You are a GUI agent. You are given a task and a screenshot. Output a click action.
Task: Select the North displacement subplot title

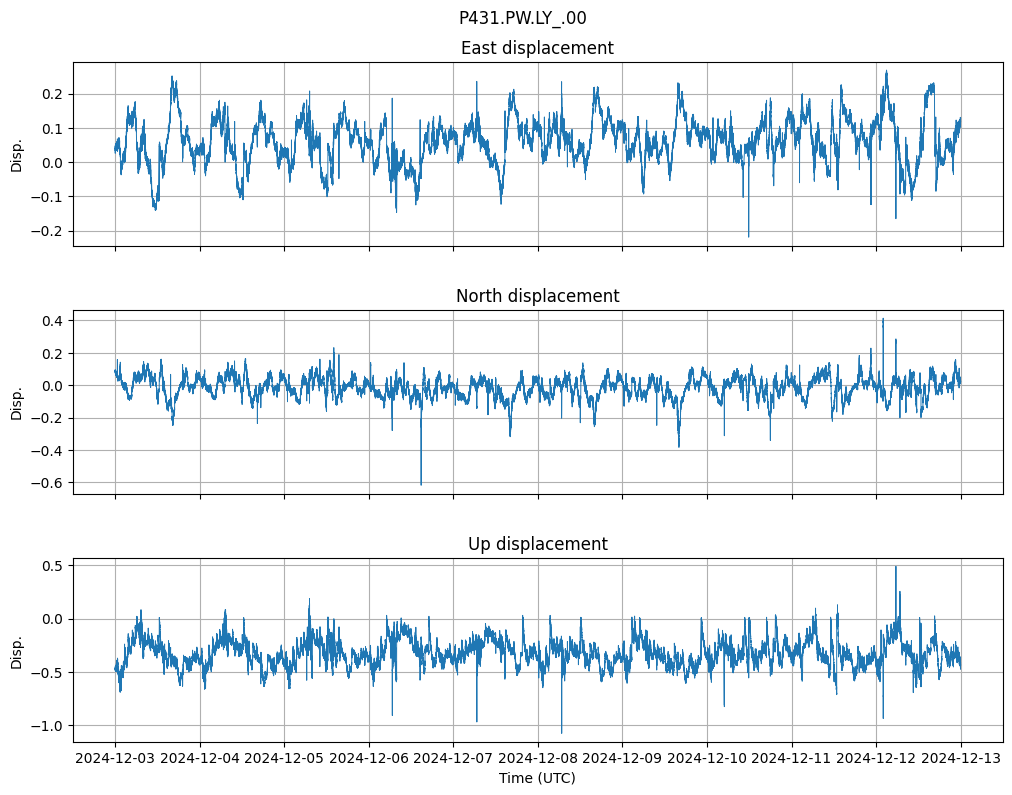tap(537, 296)
